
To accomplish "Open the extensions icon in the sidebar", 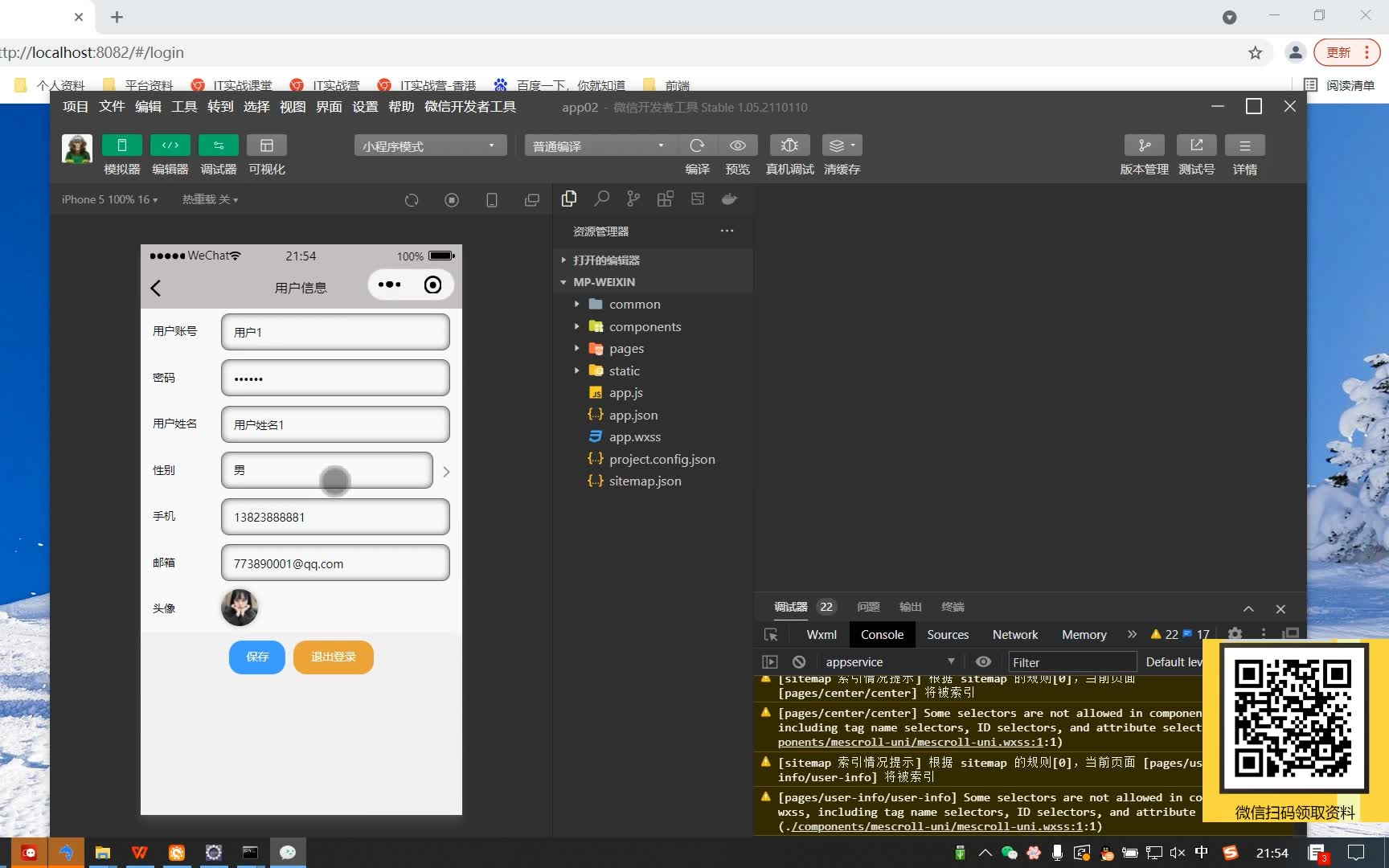I will pos(665,199).
